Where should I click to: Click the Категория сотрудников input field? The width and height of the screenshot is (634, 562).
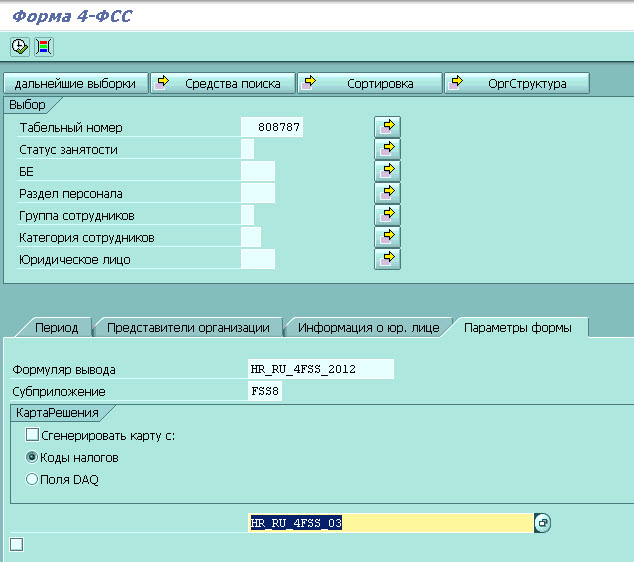[251, 237]
